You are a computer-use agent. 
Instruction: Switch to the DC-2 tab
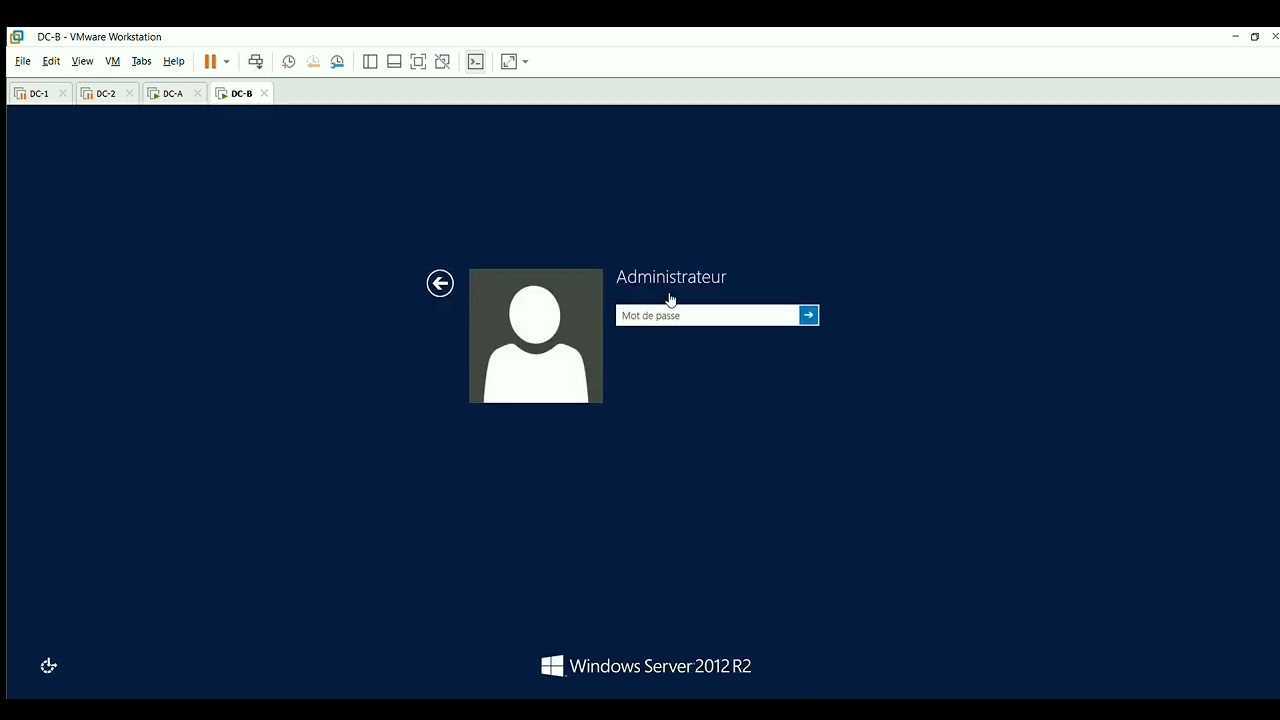[x=105, y=94]
